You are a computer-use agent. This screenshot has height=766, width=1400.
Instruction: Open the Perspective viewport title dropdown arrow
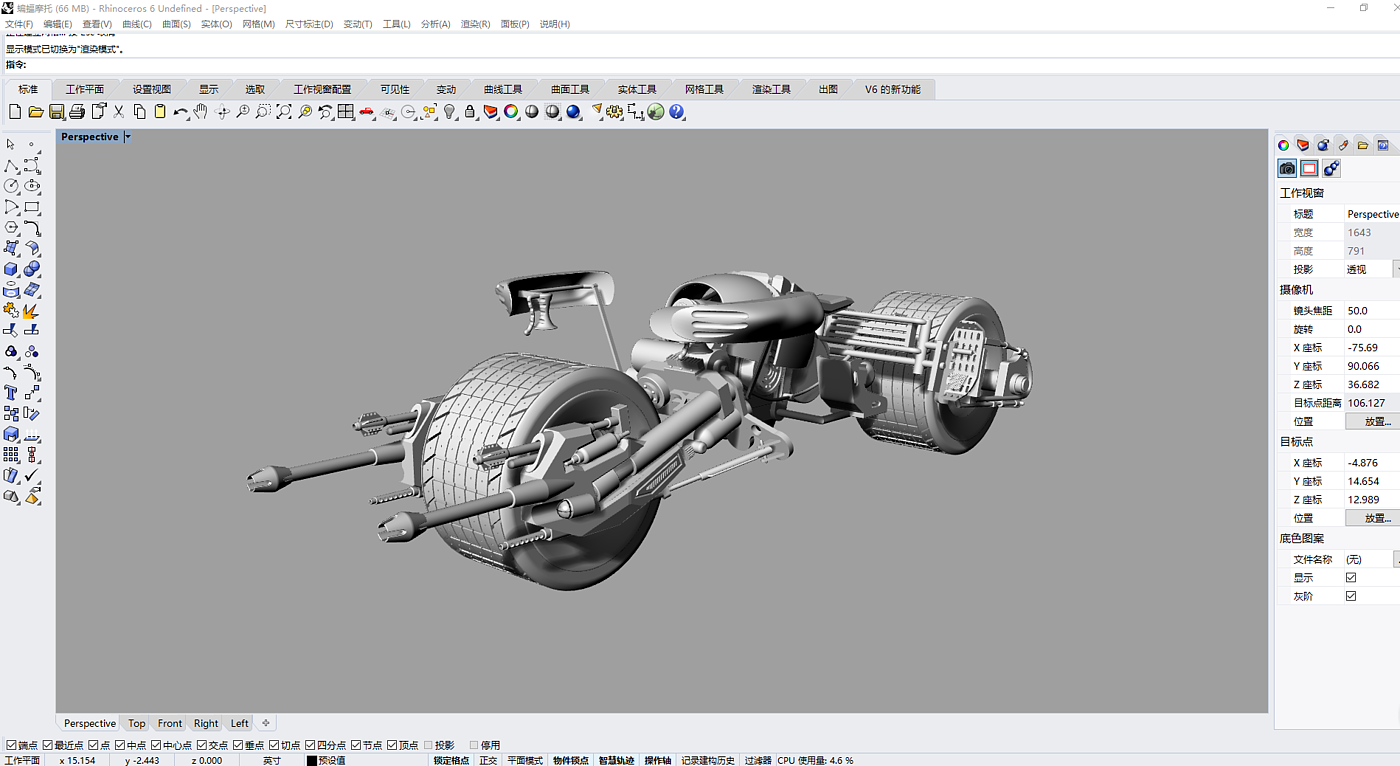point(128,137)
